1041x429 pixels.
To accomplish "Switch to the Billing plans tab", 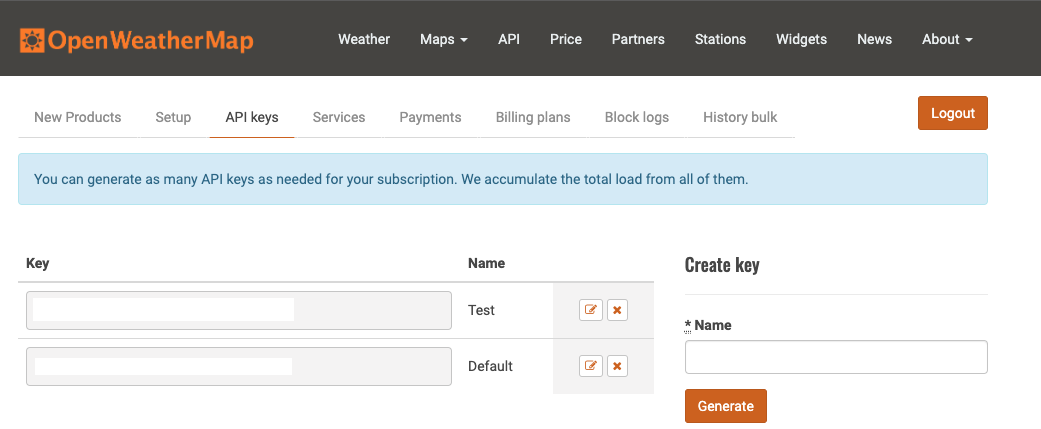I will (532, 118).
